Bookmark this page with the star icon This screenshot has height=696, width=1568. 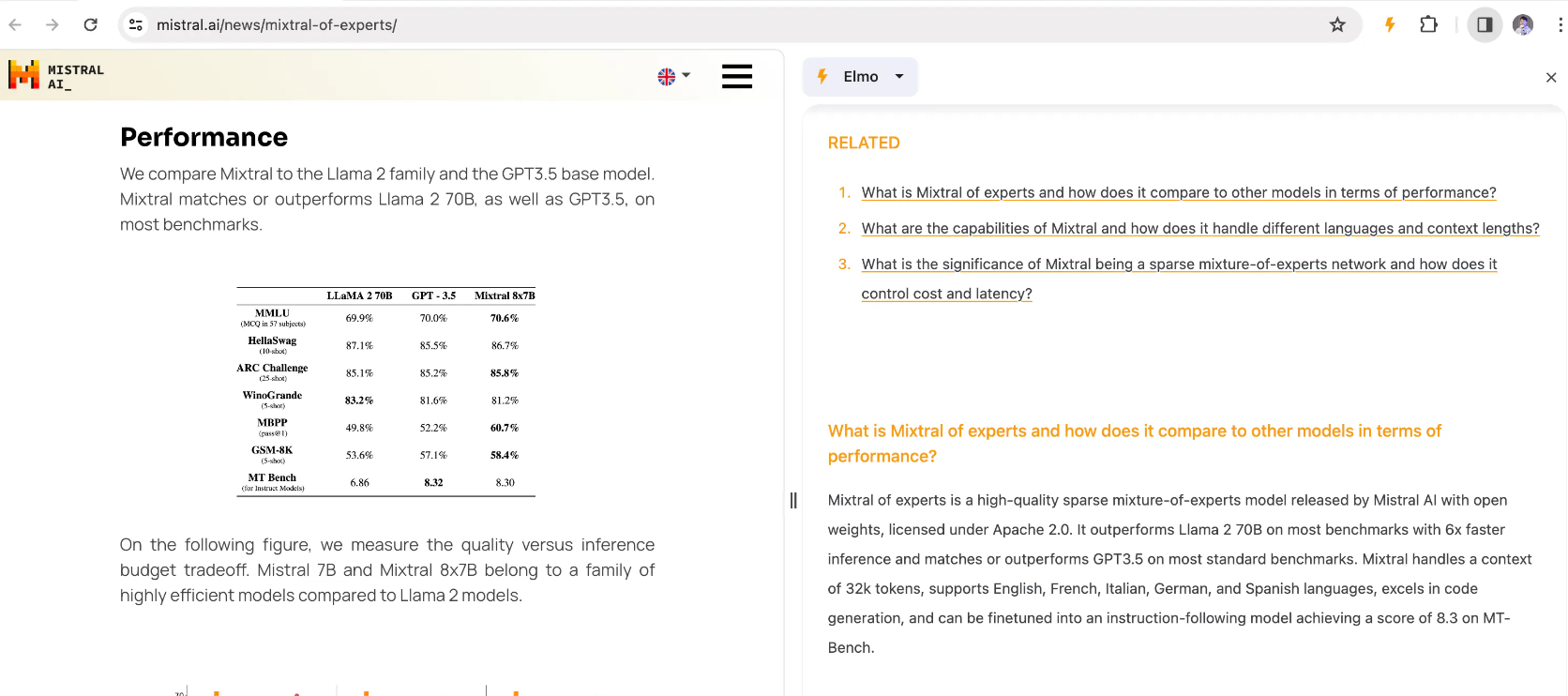coord(1337,24)
